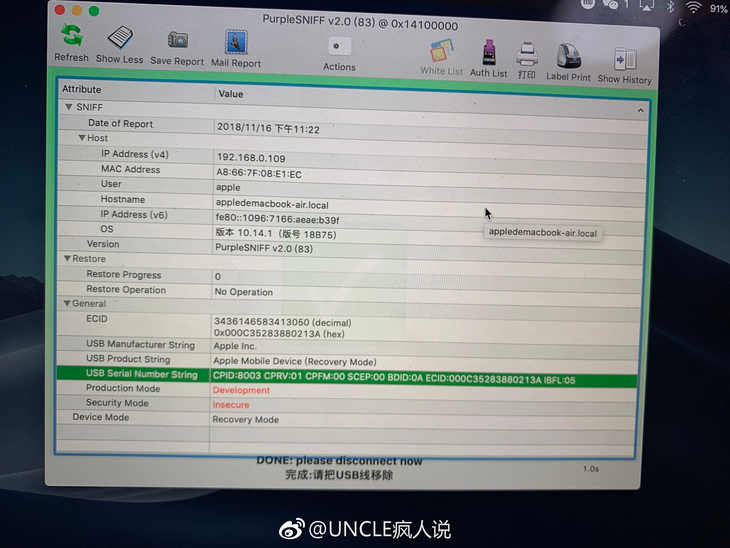Open Show History from toolbar
The width and height of the screenshot is (730, 548).
click(624, 59)
